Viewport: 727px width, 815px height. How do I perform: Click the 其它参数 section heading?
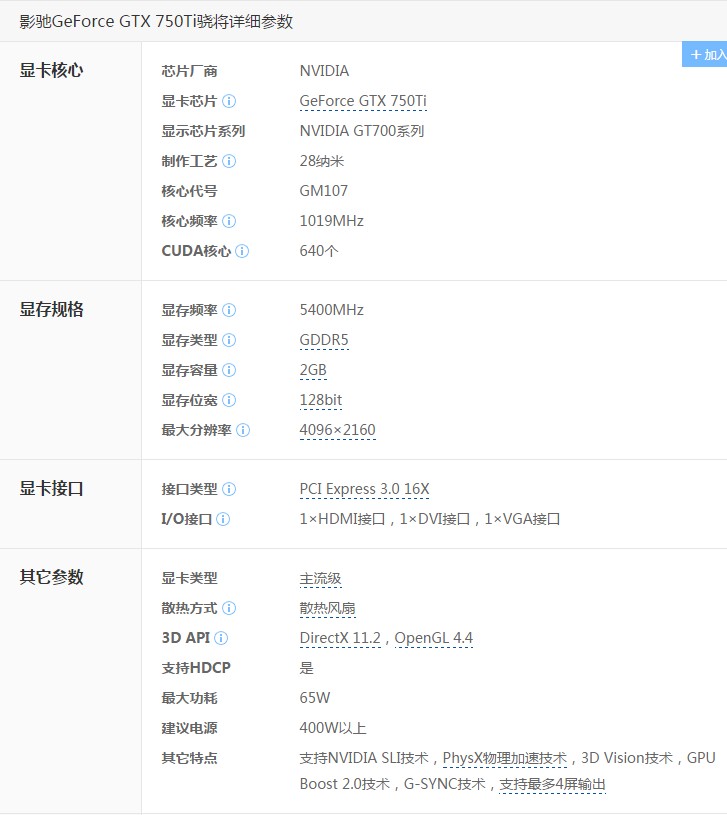51,577
